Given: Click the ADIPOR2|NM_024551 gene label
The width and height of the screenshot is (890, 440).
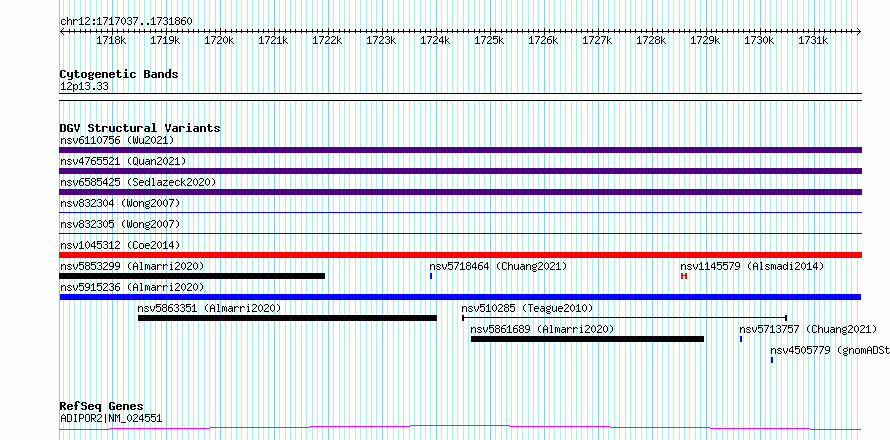Looking at the screenshot, I should click(x=111, y=418).
